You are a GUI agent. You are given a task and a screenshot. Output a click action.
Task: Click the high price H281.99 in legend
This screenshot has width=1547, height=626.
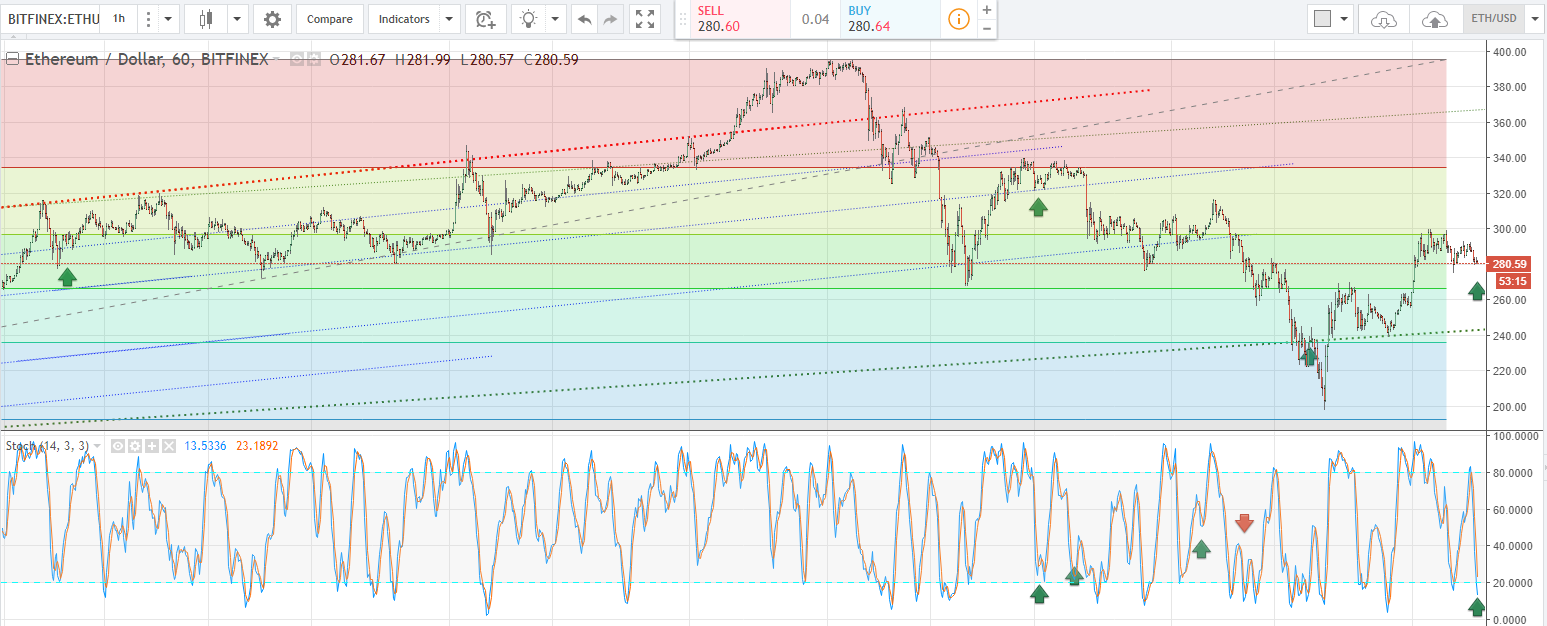tap(423, 60)
